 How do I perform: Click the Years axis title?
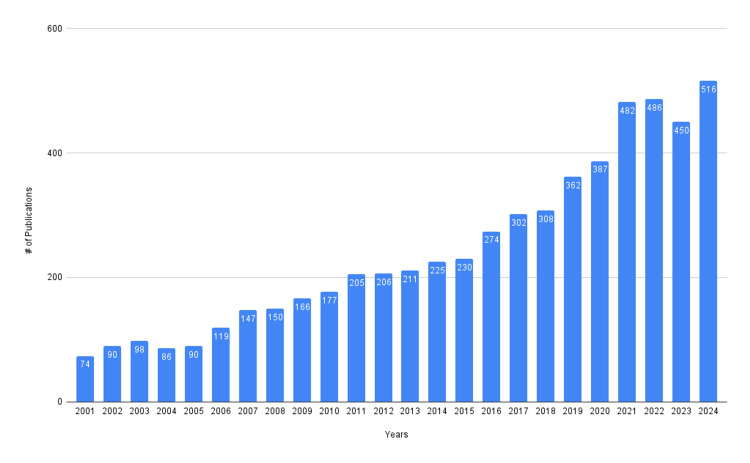point(397,434)
